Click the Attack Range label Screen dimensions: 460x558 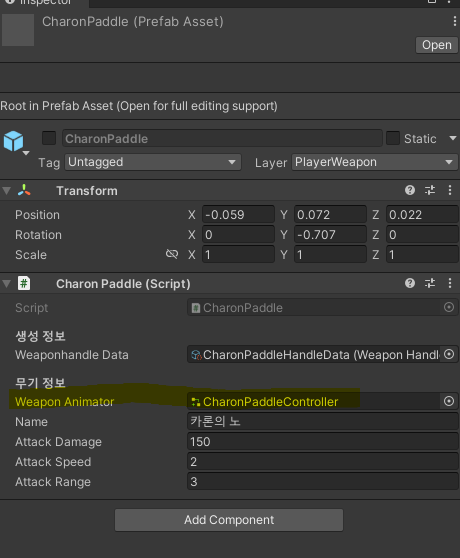(53, 482)
